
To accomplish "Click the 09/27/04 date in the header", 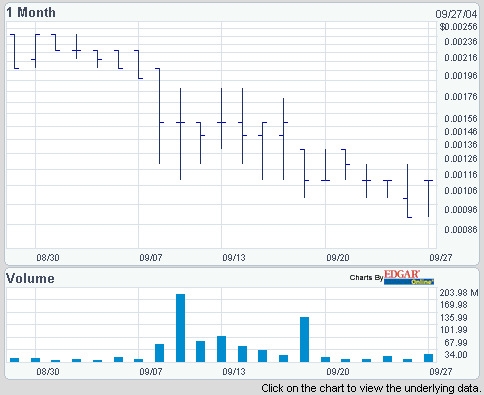I will 456,14.
